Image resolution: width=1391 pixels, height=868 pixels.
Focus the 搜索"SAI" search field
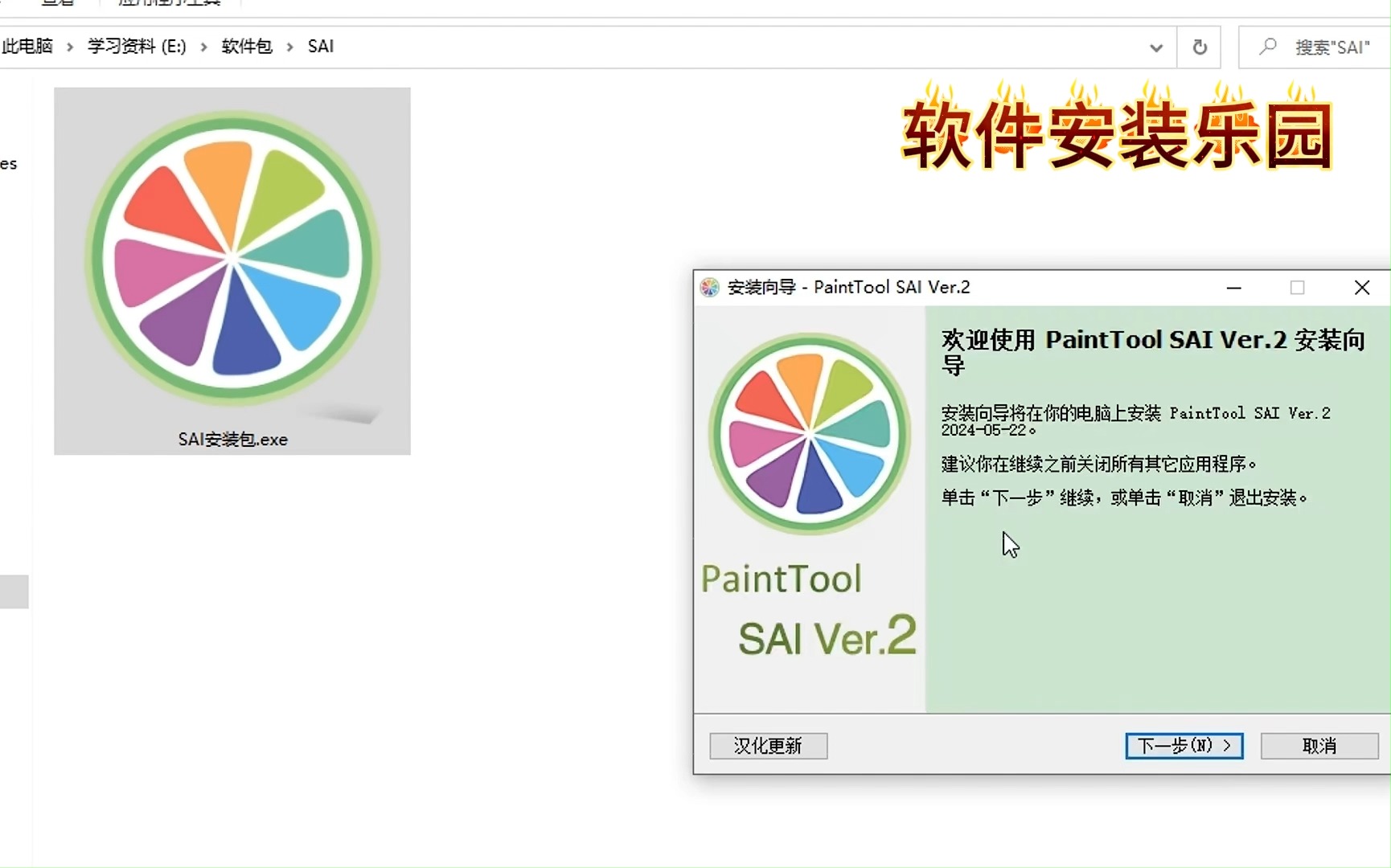(1335, 47)
